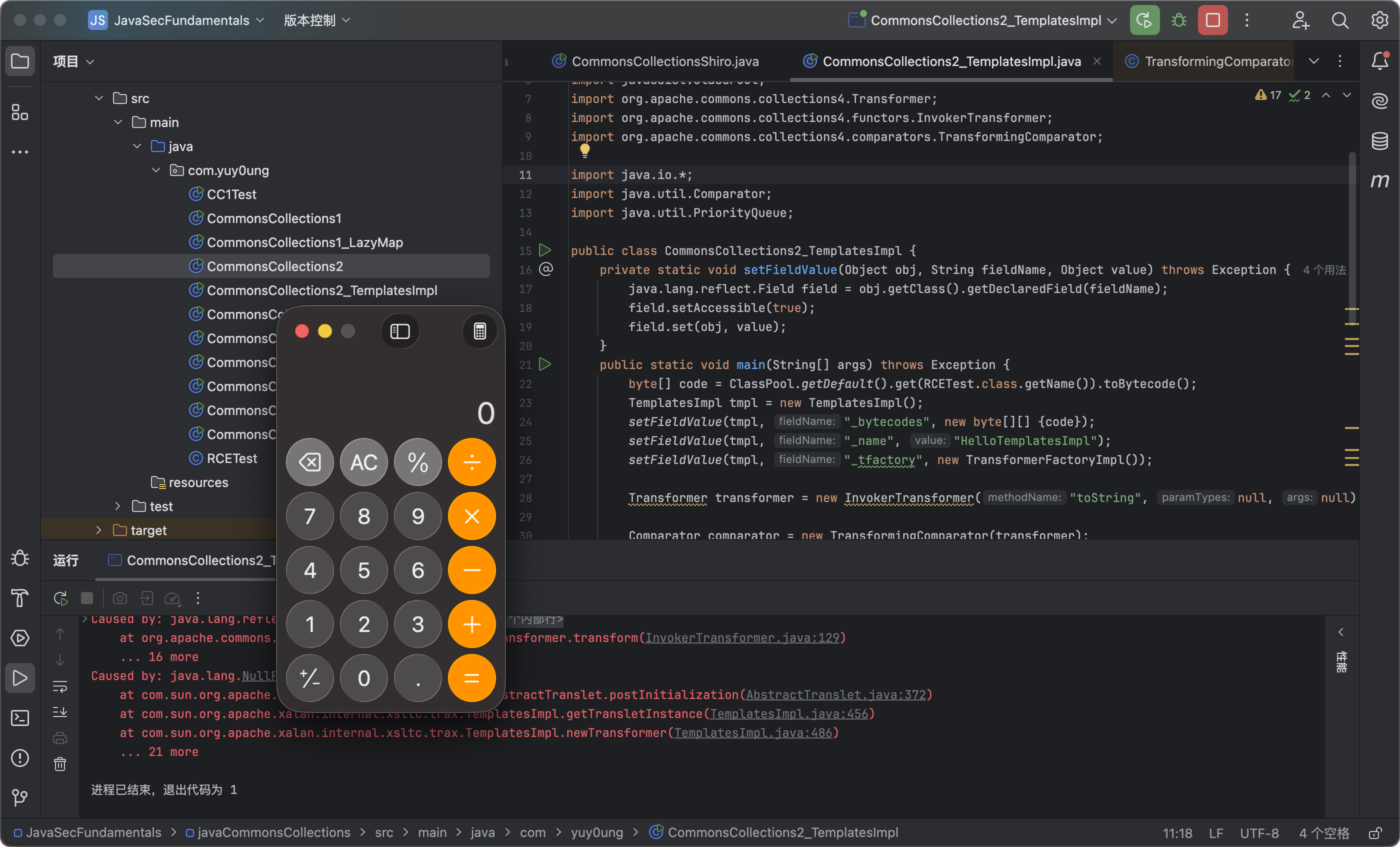Toggle file read-only lock icon in status bar
This screenshot has height=847, width=1400.
coord(1375,833)
